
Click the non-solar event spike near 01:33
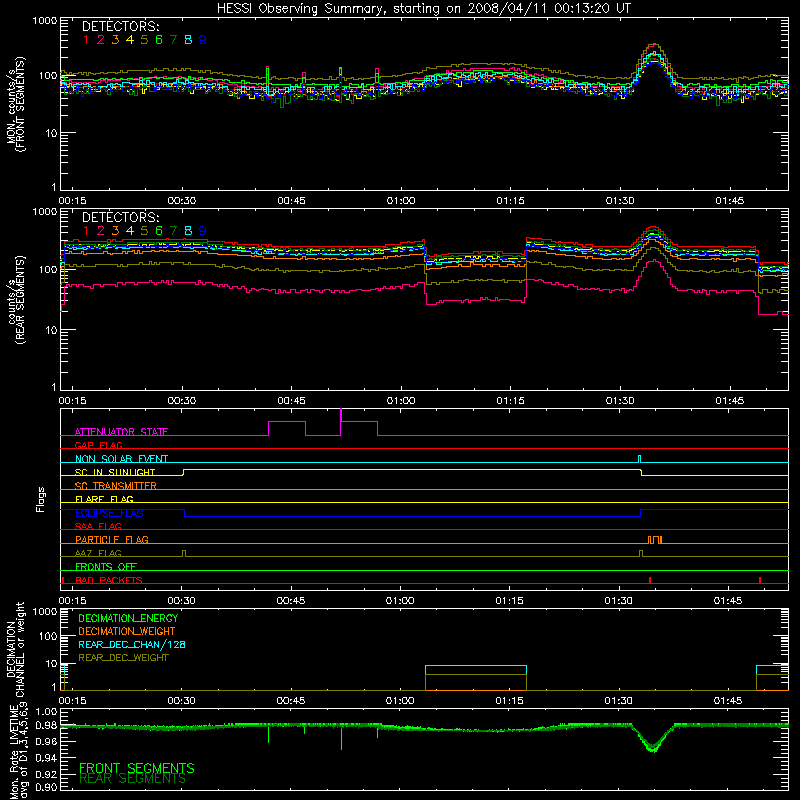pos(639,458)
